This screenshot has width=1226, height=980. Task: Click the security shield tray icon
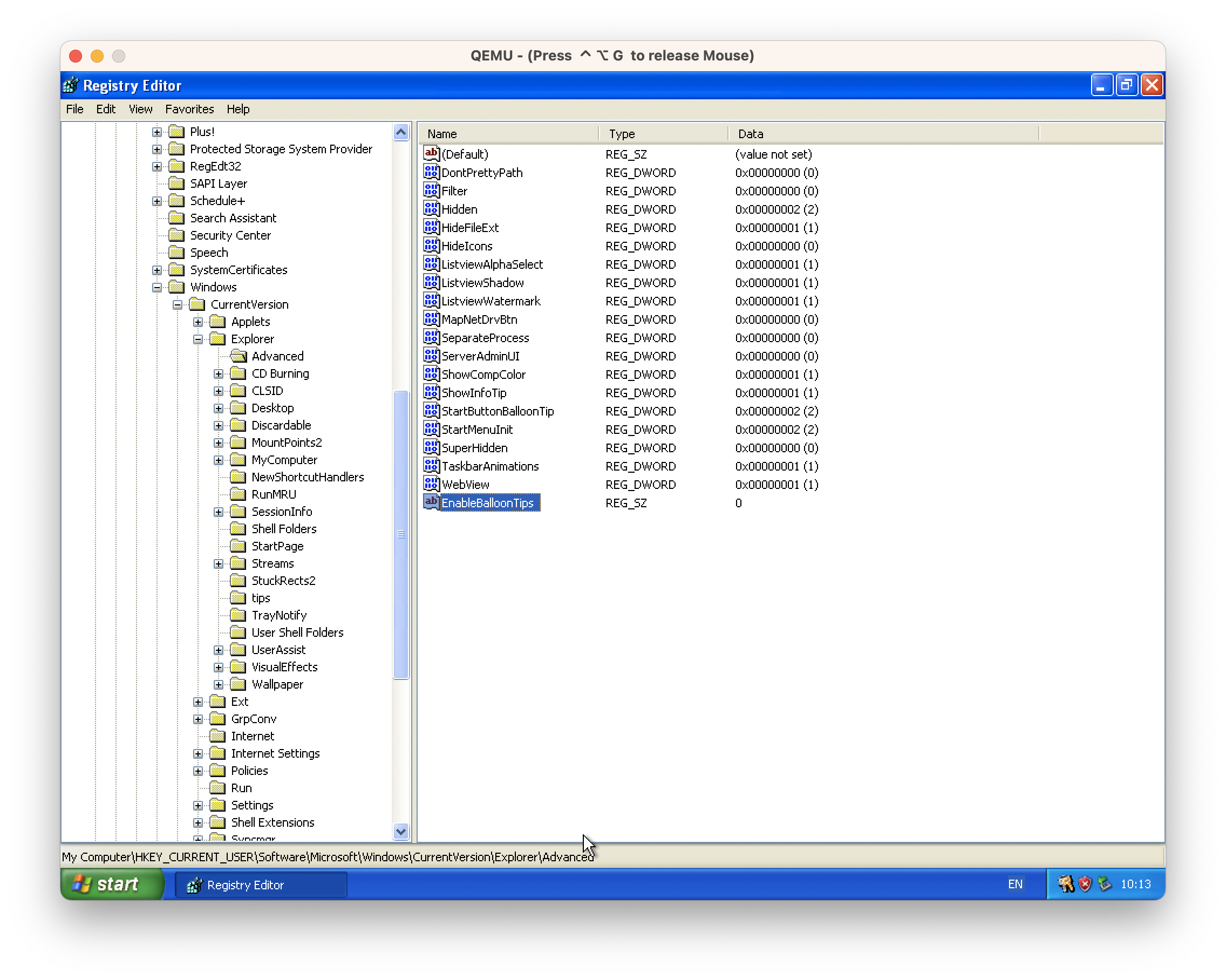(x=1085, y=883)
